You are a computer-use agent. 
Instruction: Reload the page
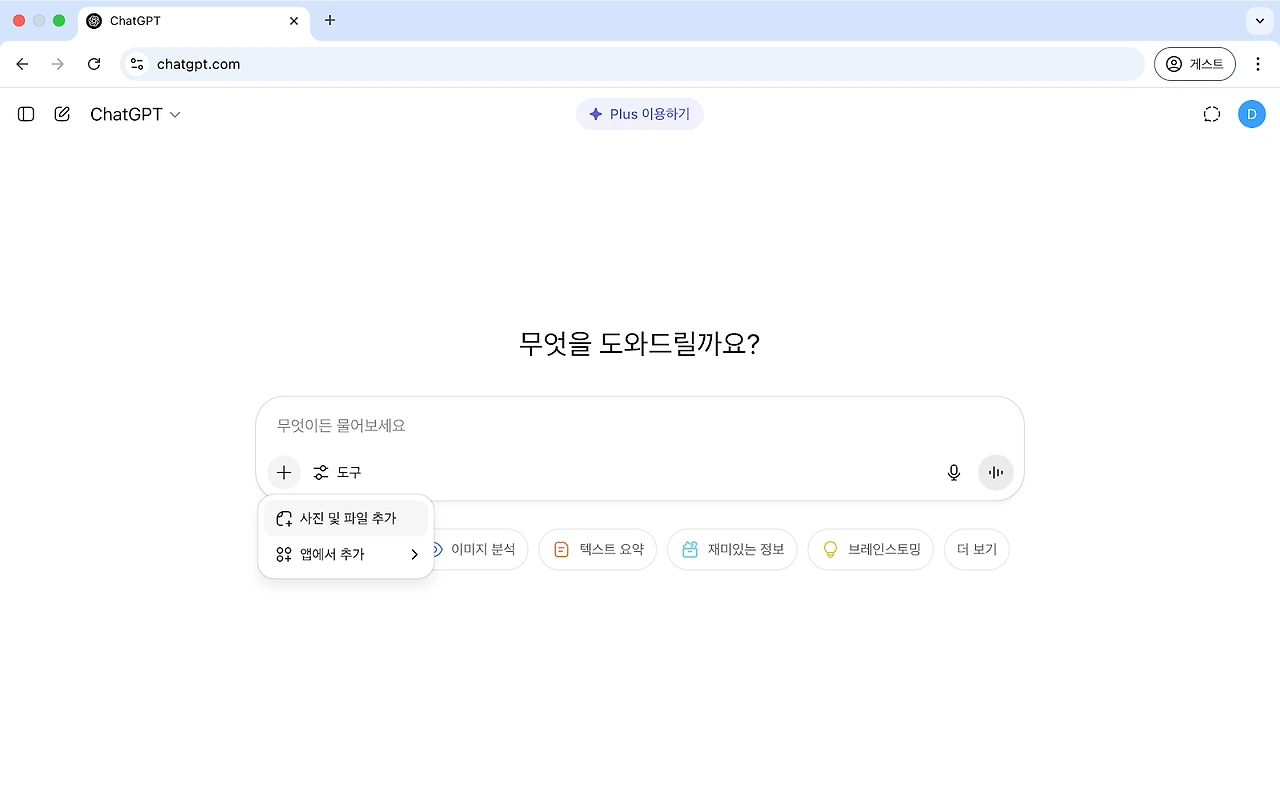pyautogui.click(x=94, y=63)
